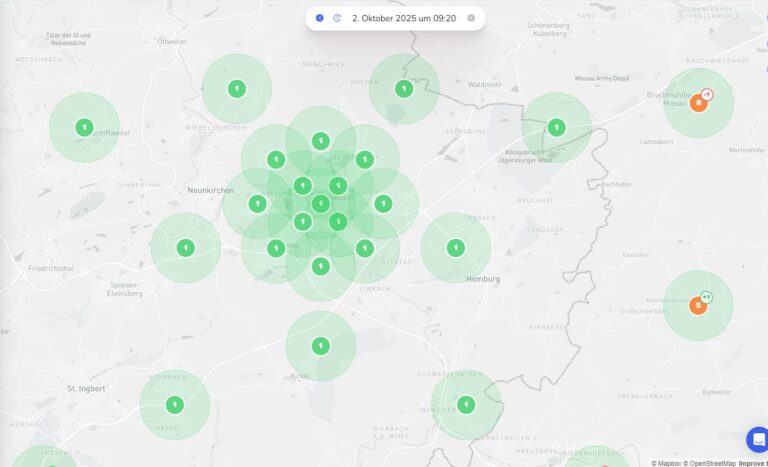Click the Spiesen-Elversberg place label

click(124, 289)
